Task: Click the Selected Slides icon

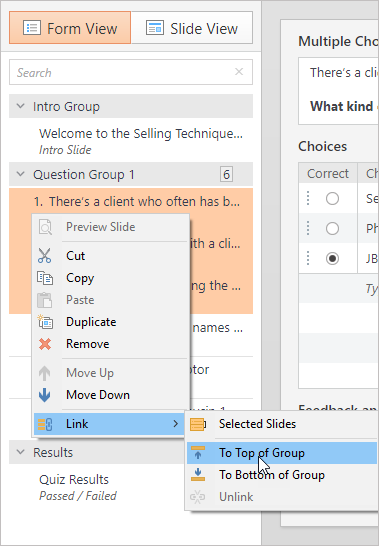Action: [198, 424]
